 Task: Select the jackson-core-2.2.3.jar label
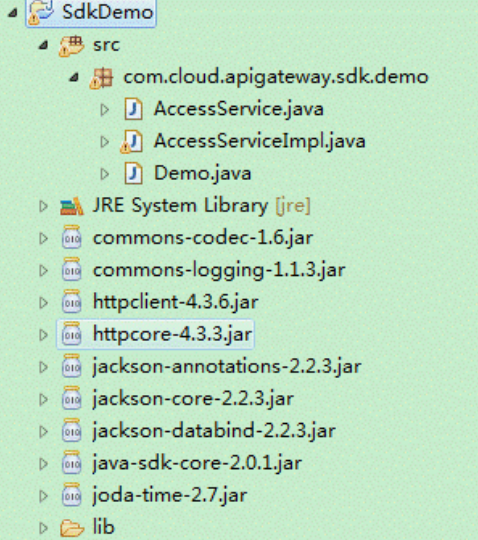tap(193, 399)
